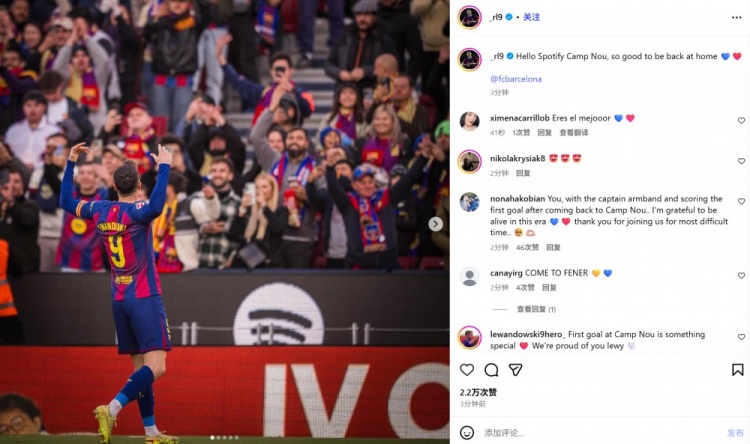Viewport: 750px width, 444px height.
Task: Share post via paper plane icon
Action: coord(515,369)
